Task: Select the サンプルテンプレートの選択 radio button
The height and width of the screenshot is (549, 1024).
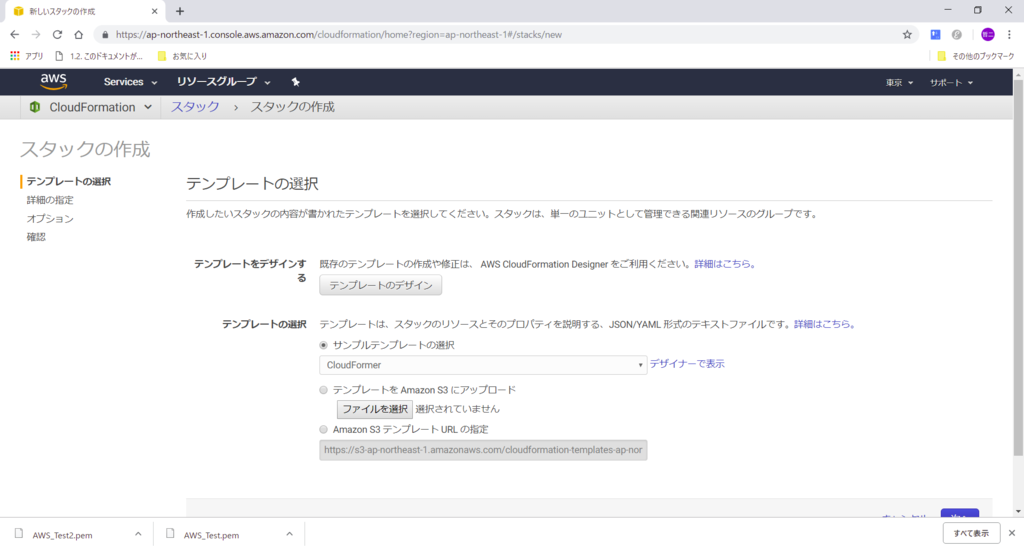Action: tap(323, 345)
